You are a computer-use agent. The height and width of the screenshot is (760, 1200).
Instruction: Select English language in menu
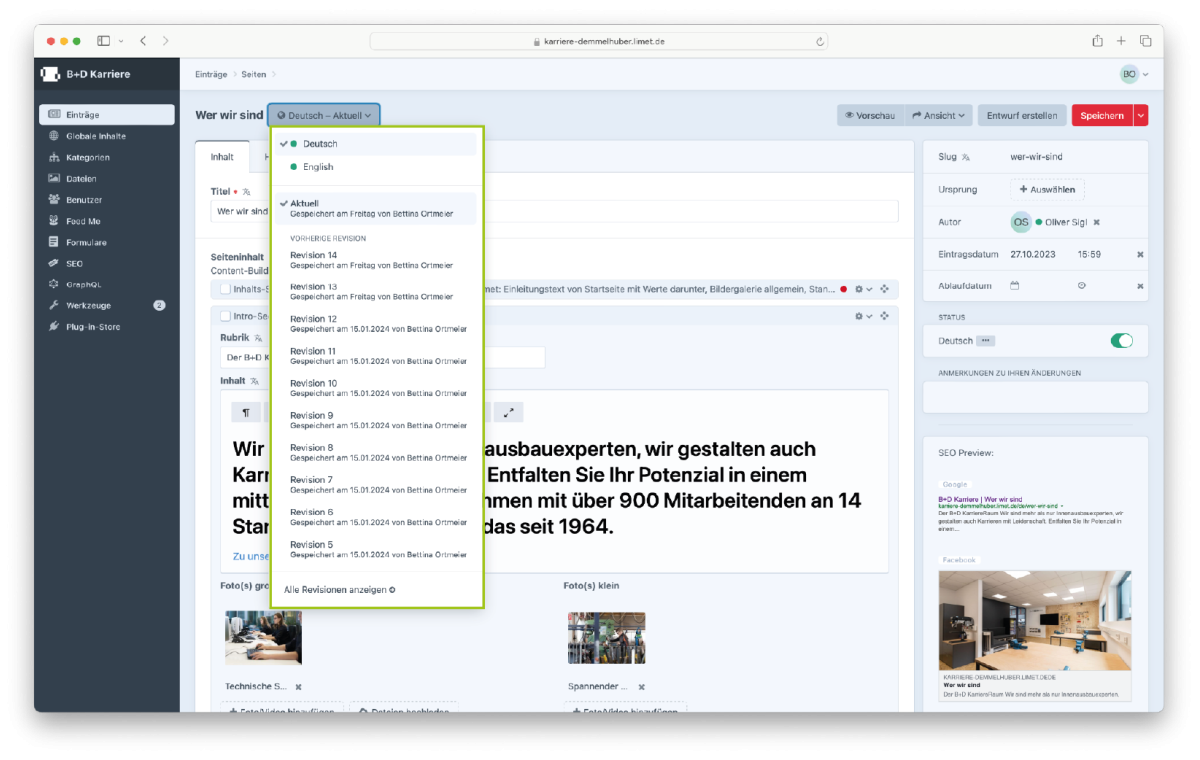click(376, 167)
